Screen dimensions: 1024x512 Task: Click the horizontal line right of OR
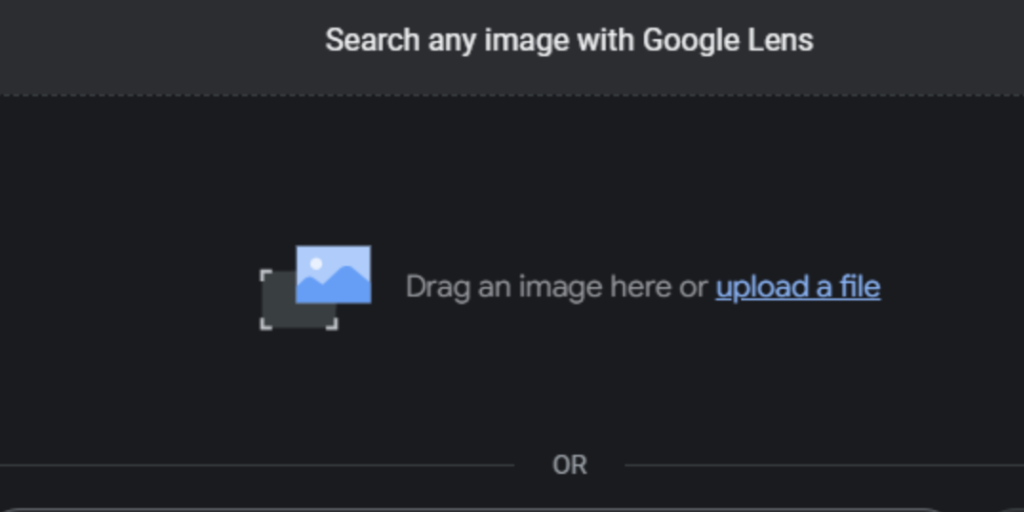click(x=824, y=466)
